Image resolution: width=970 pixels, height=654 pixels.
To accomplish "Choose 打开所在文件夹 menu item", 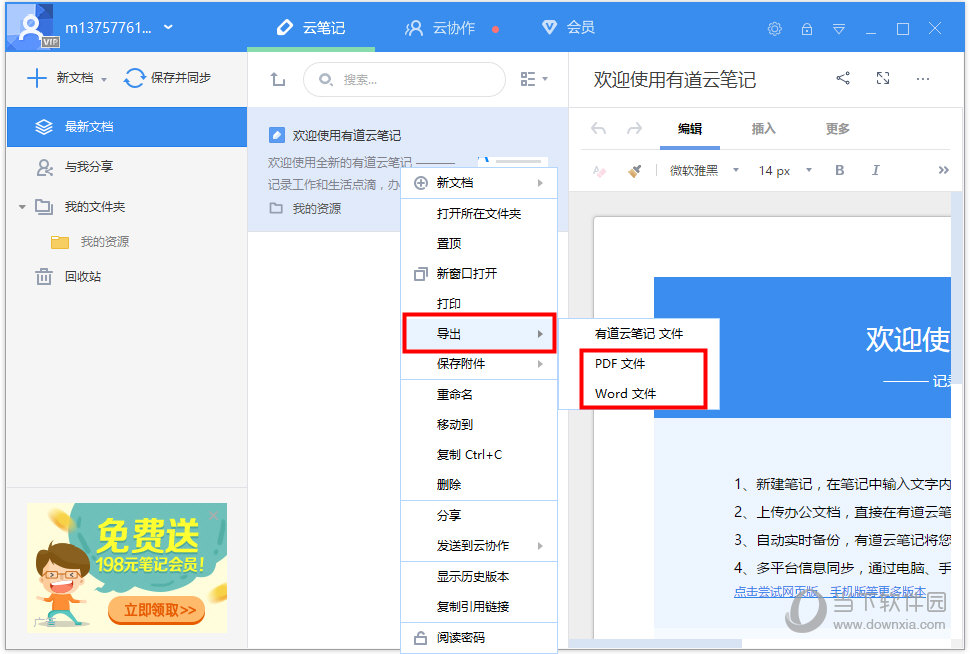I will pyautogui.click(x=479, y=213).
